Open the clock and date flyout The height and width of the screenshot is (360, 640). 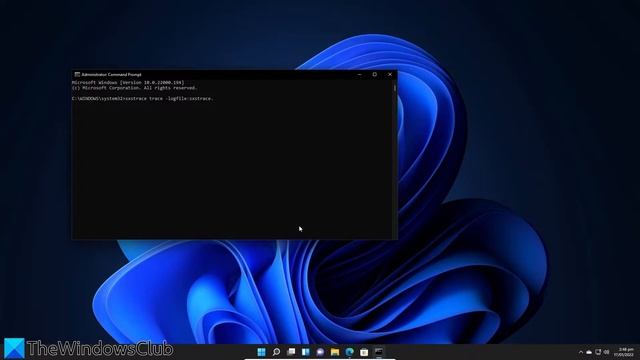click(624, 352)
